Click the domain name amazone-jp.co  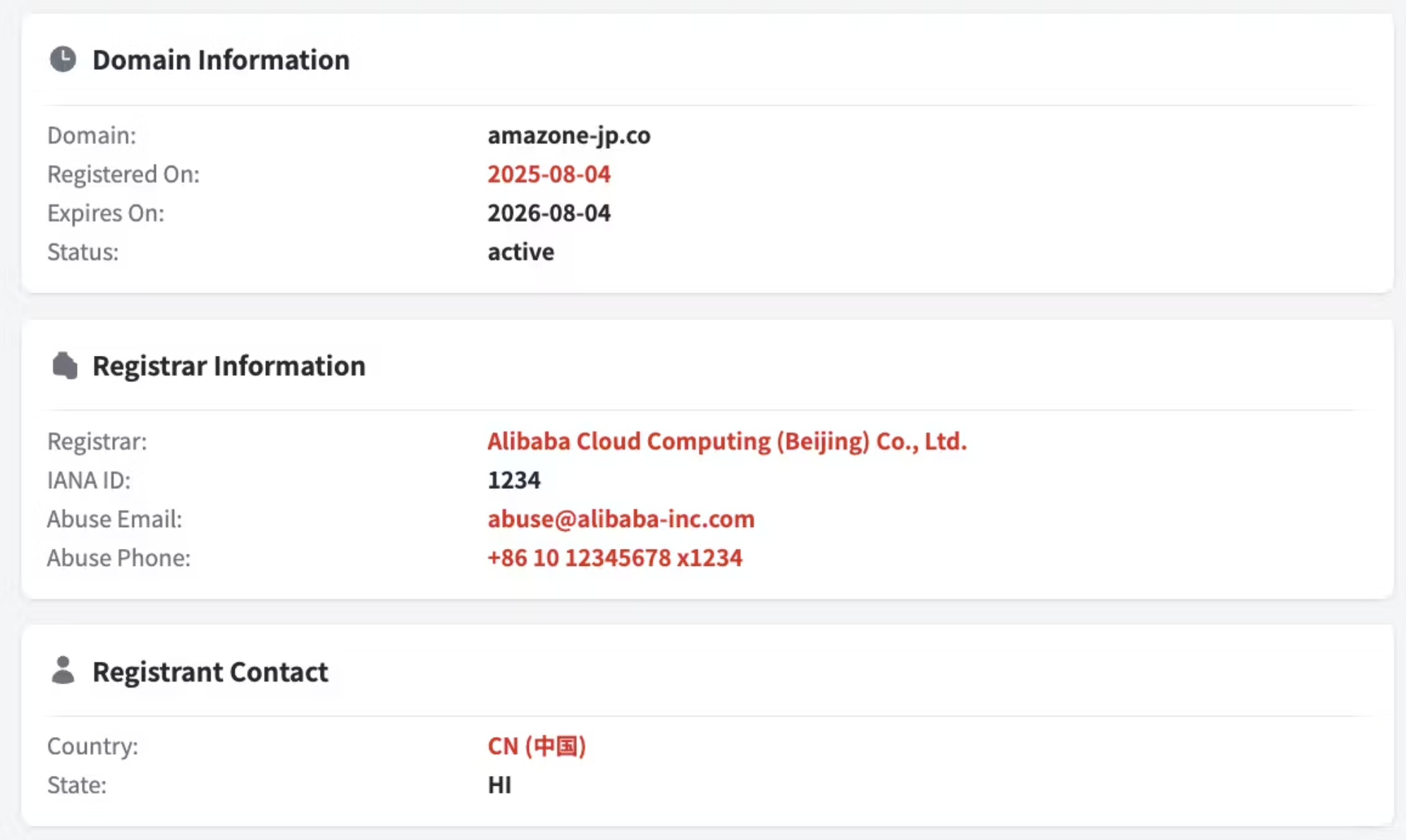coord(568,135)
